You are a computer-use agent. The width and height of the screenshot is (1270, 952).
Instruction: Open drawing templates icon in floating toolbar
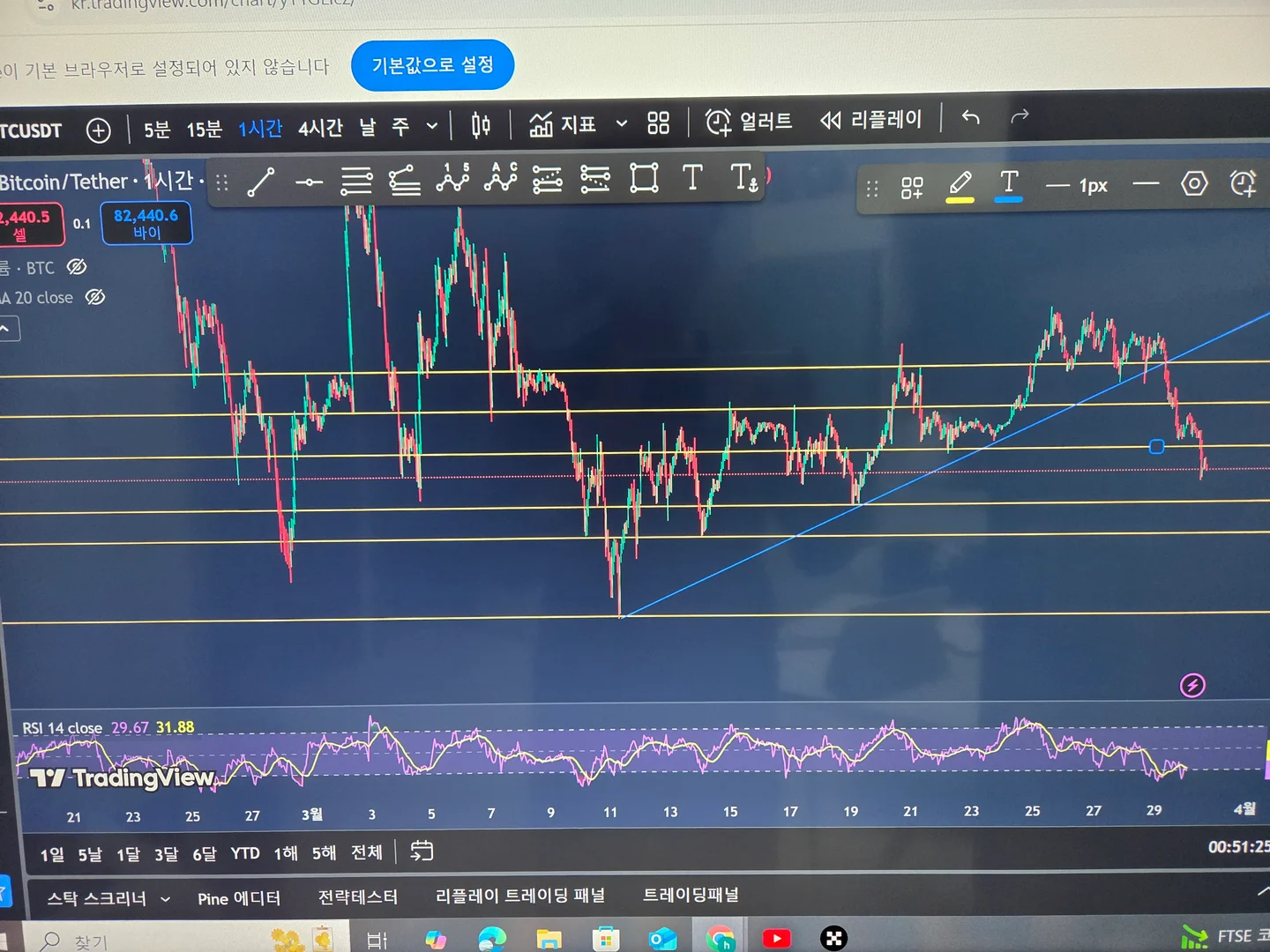[x=912, y=187]
